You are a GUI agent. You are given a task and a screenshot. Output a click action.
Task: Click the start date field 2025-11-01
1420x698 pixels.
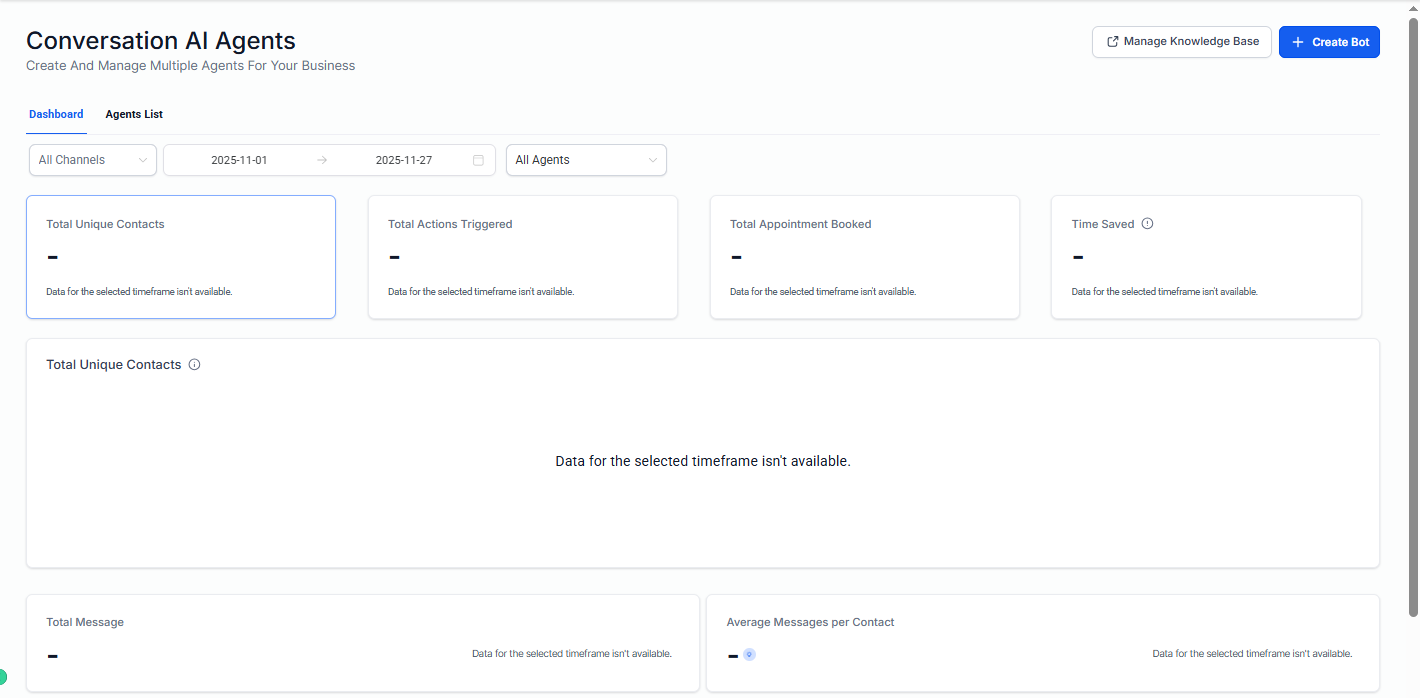click(x=239, y=160)
